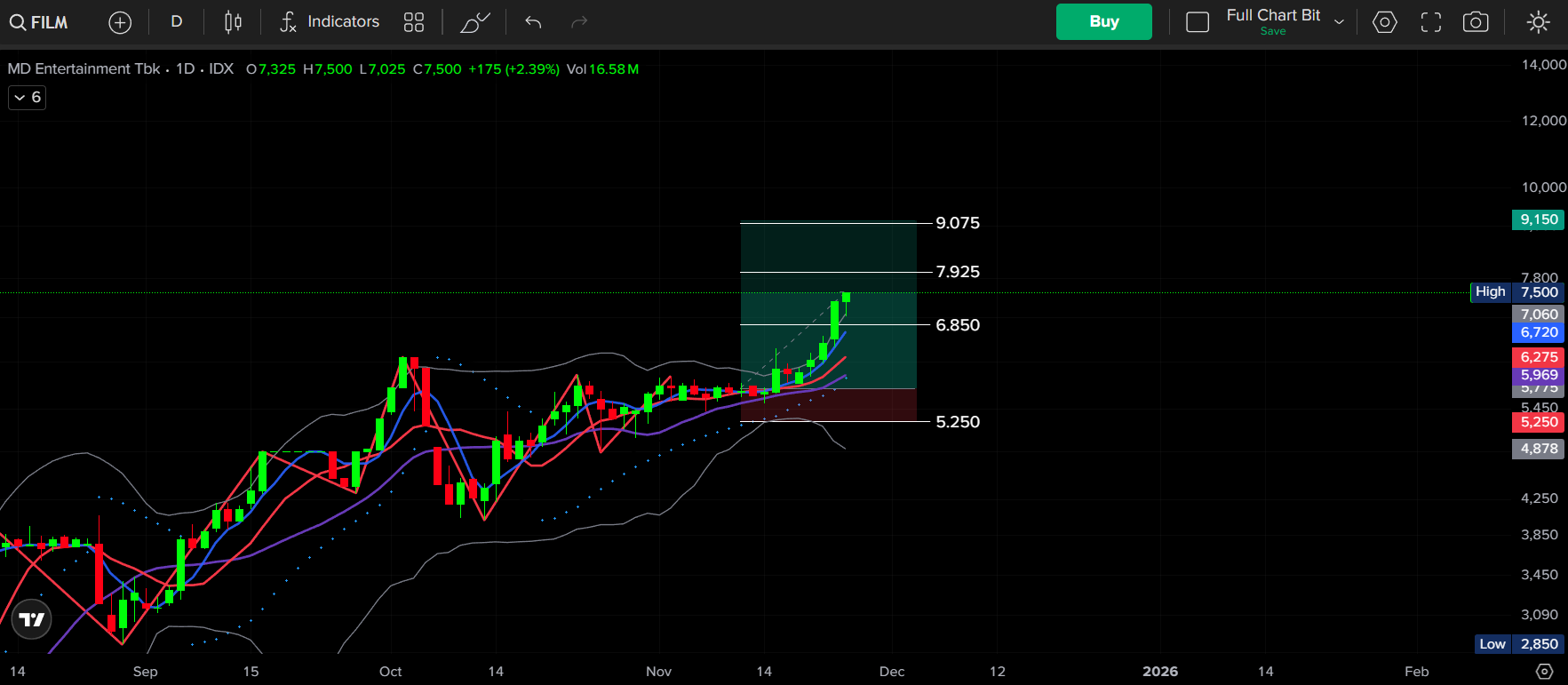1568x685 pixels.
Task: Click the TradingView logo badge
Action: 32,619
